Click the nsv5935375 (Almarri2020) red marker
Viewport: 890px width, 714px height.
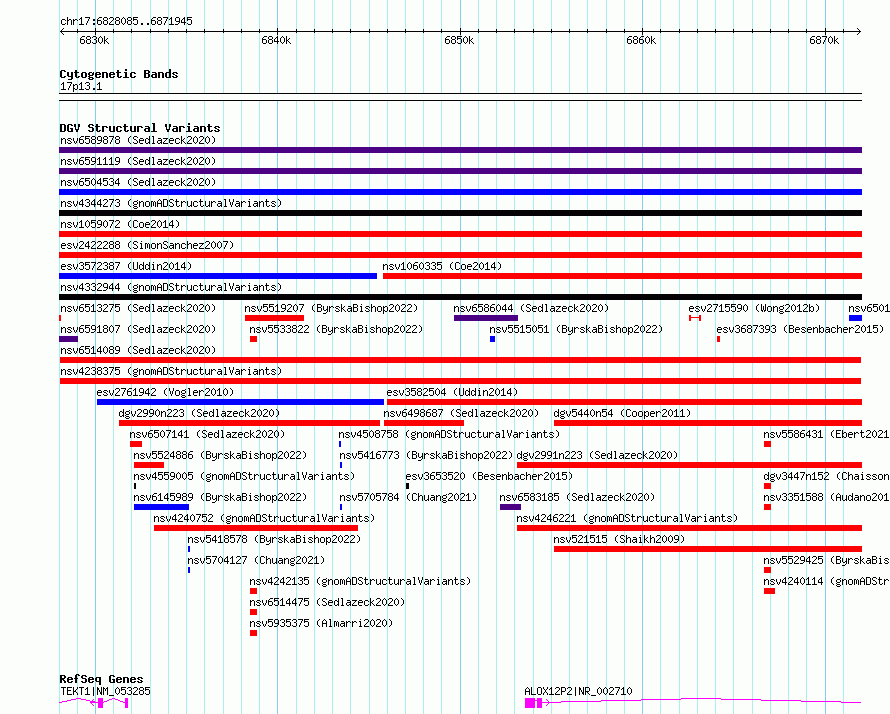click(254, 633)
